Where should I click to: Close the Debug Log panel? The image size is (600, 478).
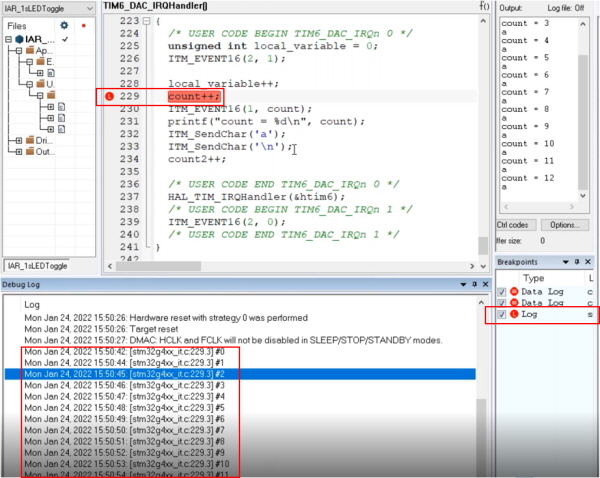(485, 284)
